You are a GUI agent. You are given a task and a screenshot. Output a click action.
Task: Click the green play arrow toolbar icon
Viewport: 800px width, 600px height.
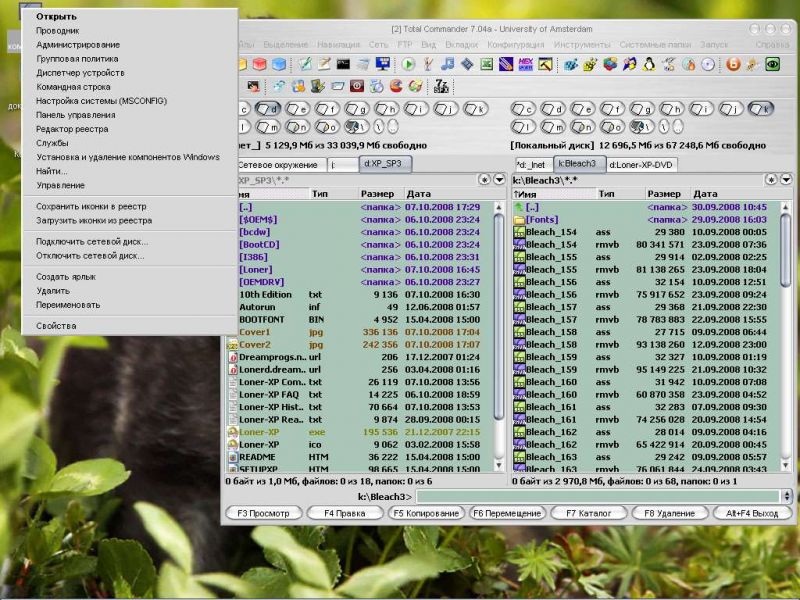coord(408,64)
